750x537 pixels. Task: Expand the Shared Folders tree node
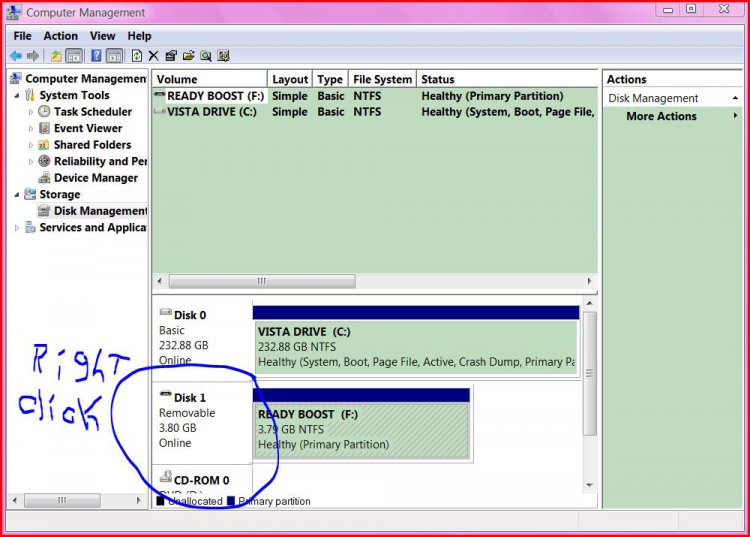pos(31,145)
